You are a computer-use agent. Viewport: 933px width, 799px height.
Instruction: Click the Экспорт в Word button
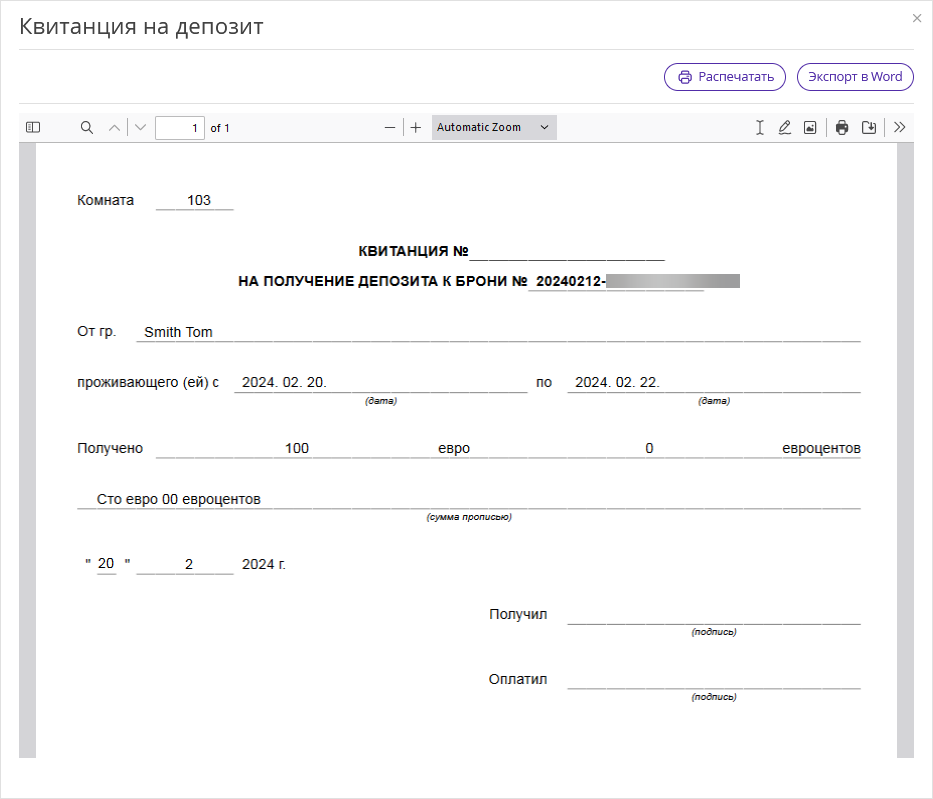(x=855, y=77)
